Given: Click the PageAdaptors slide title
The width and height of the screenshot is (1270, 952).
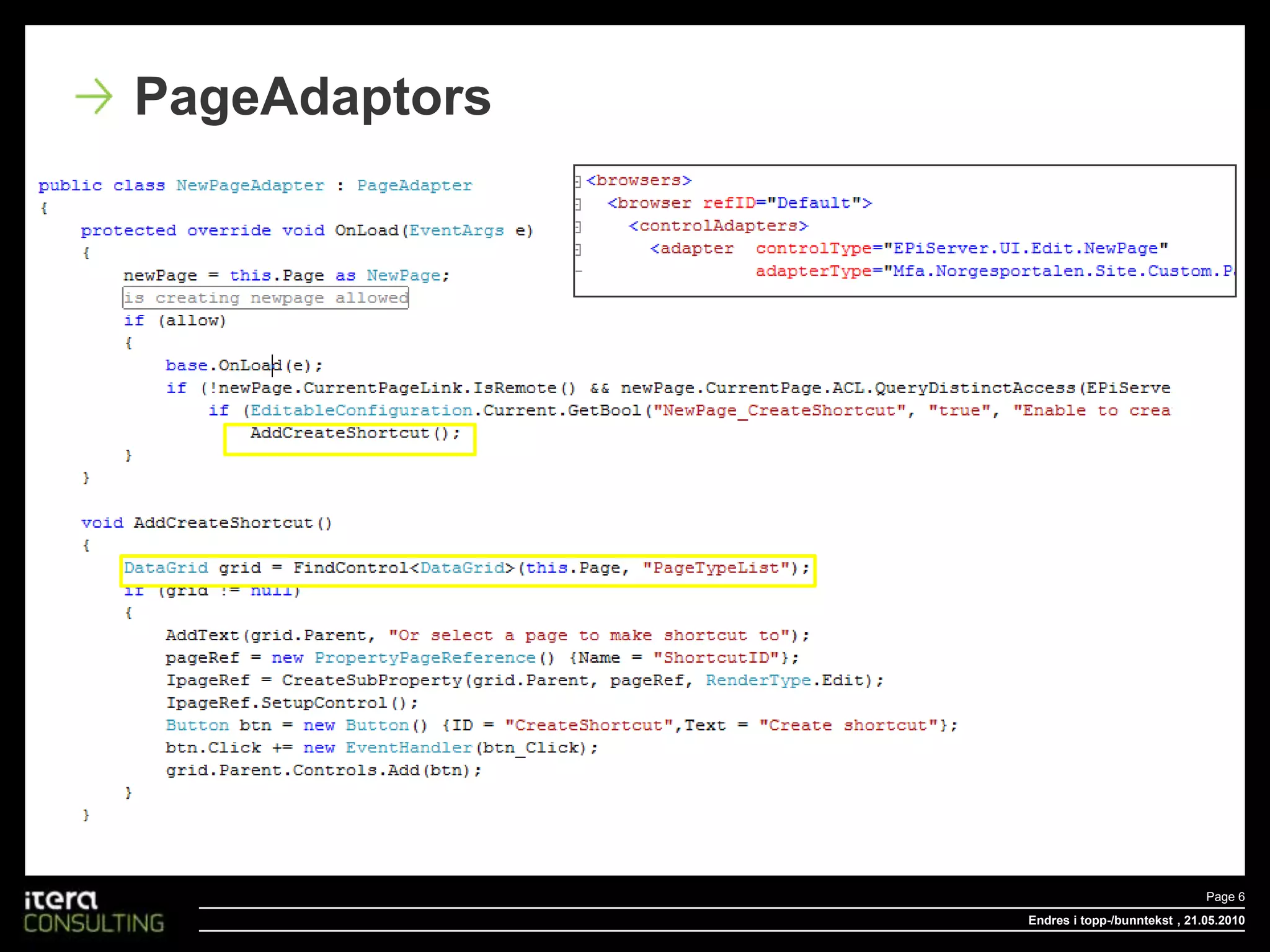Looking at the screenshot, I should point(313,97).
